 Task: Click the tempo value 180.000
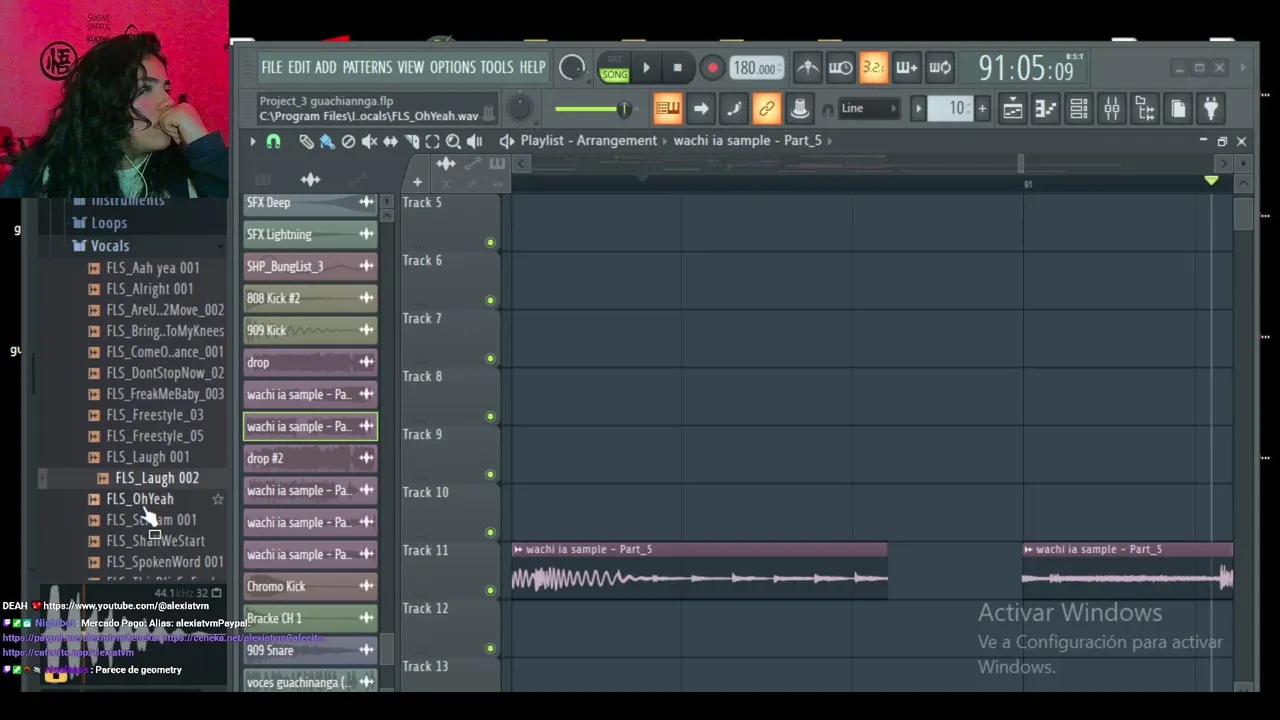click(x=756, y=68)
